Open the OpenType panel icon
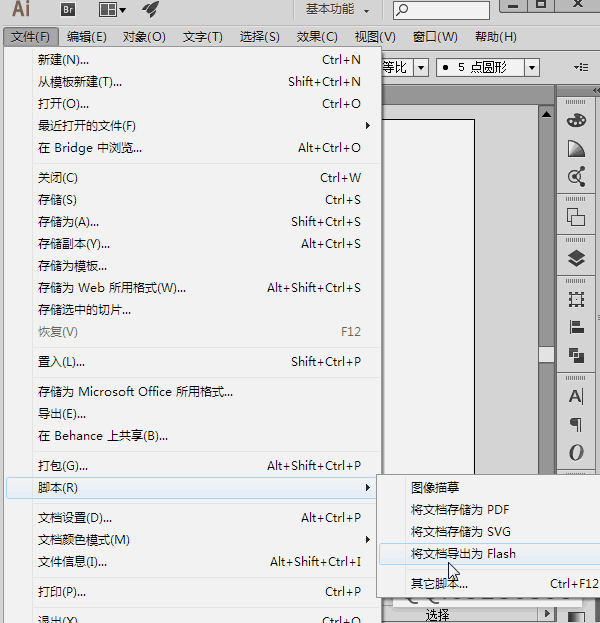Image resolution: width=600 pixels, height=623 pixels. (576, 452)
